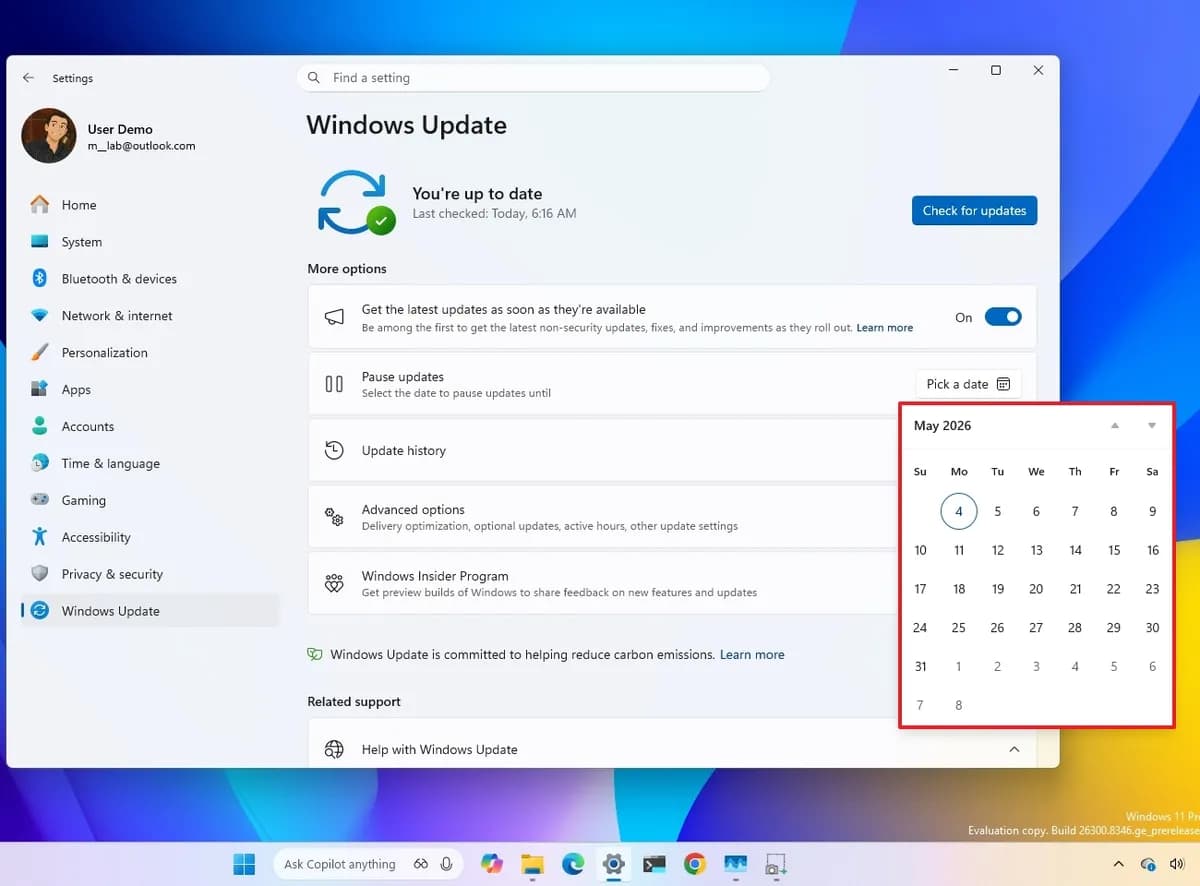Open Copilot from the taskbar
Viewport: 1200px width, 886px height.
pyautogui.click(x=491, y=864)
